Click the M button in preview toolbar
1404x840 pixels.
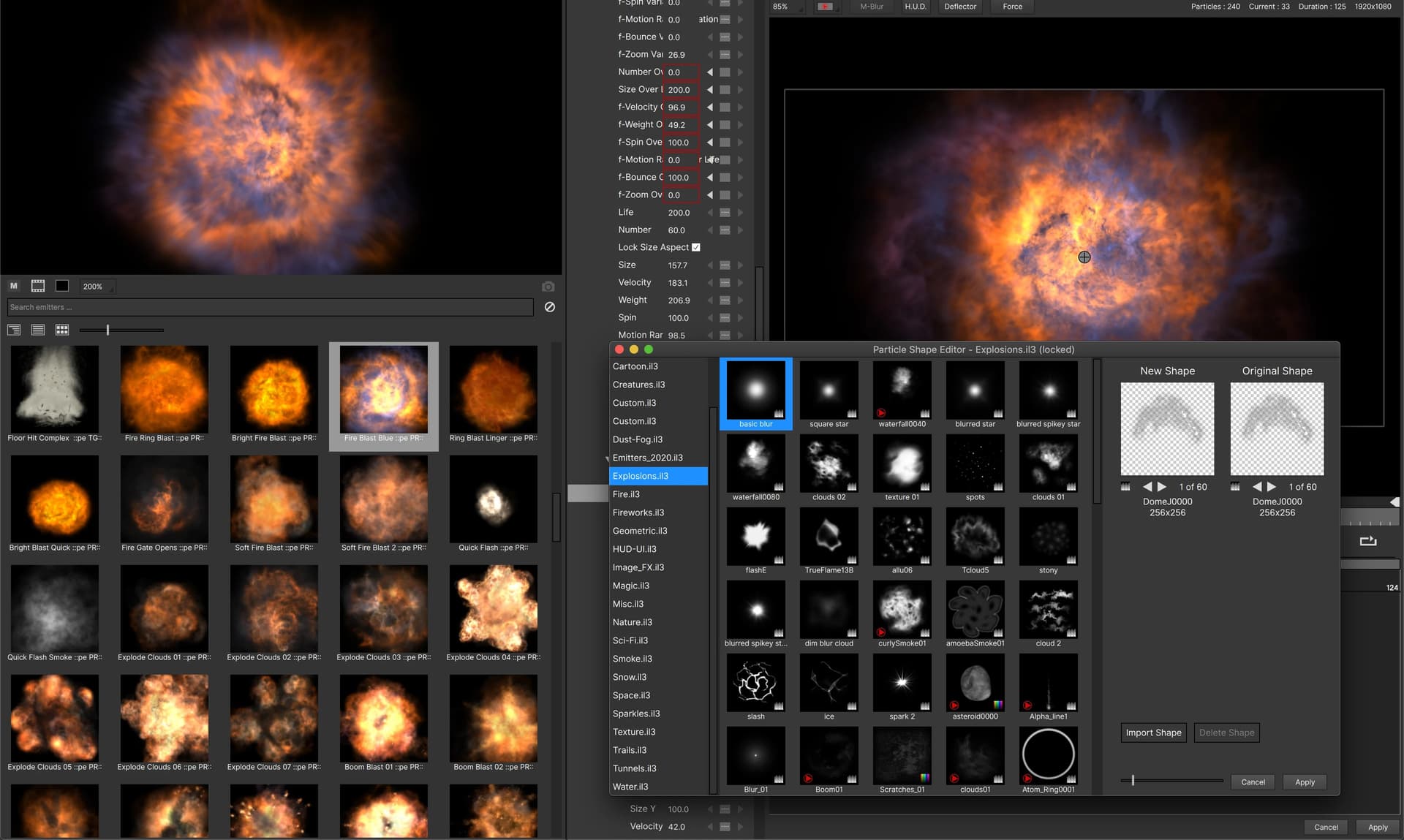[13, 286]
